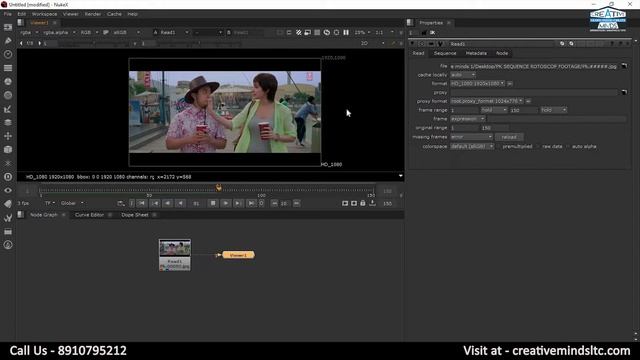The width and height of the screenshot is (640, 360).
Task: Jump to the first frame button
Action: click(x=142, y=203)
